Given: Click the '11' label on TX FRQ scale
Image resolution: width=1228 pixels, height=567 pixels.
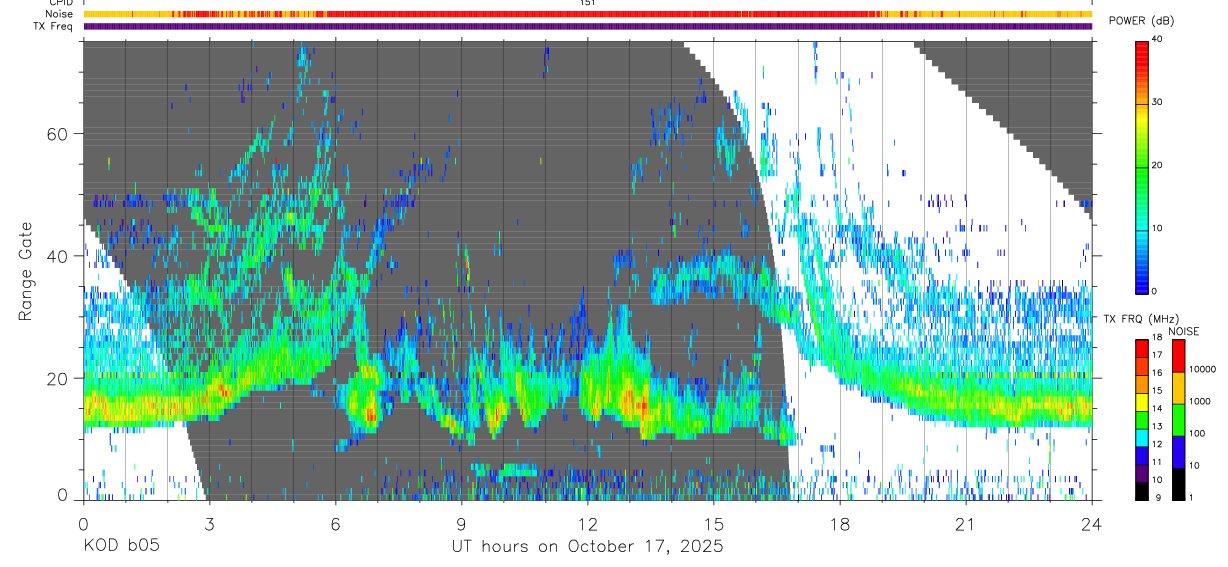Looking at the screenshot, I should coord(1157,463).
